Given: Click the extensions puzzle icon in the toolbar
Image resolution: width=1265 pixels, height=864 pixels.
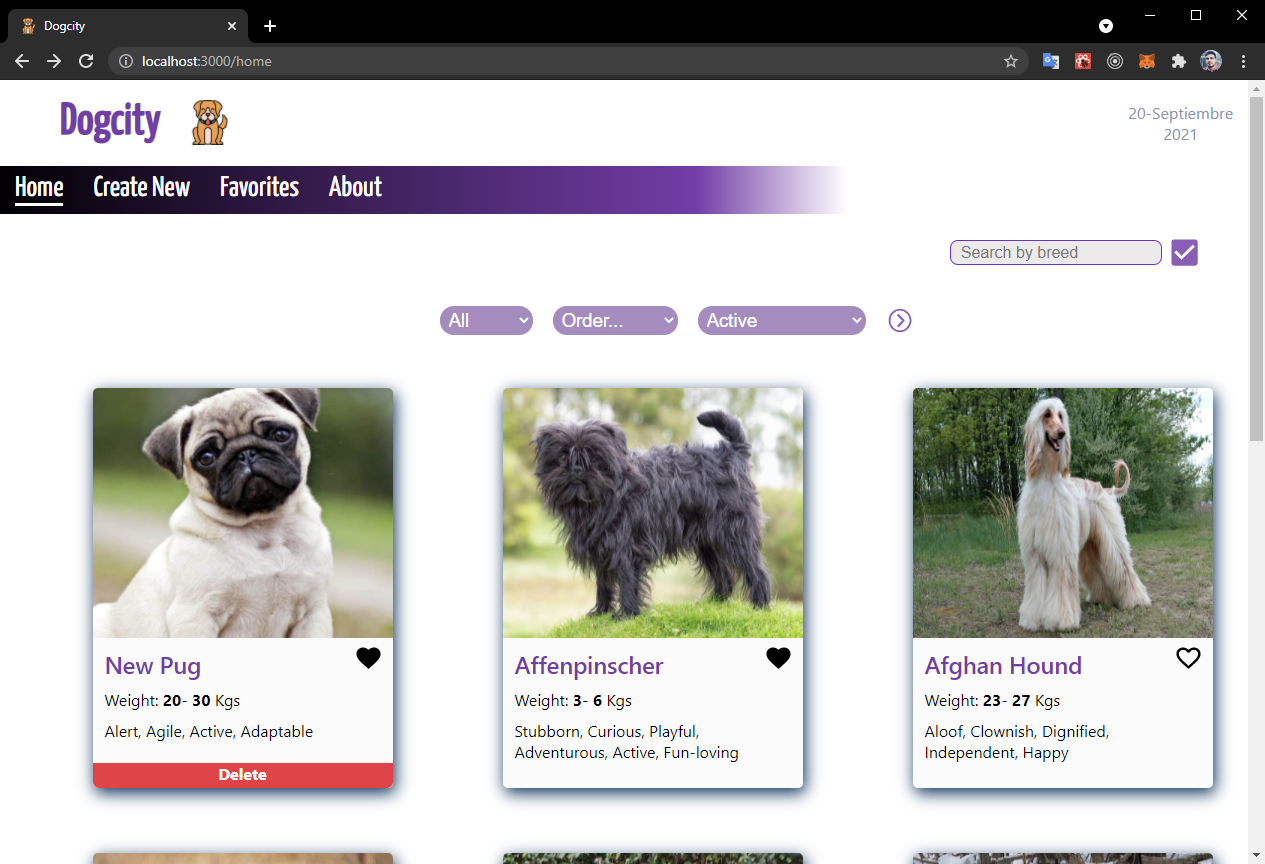Looking at the screenshot, I should [1178, 61].
